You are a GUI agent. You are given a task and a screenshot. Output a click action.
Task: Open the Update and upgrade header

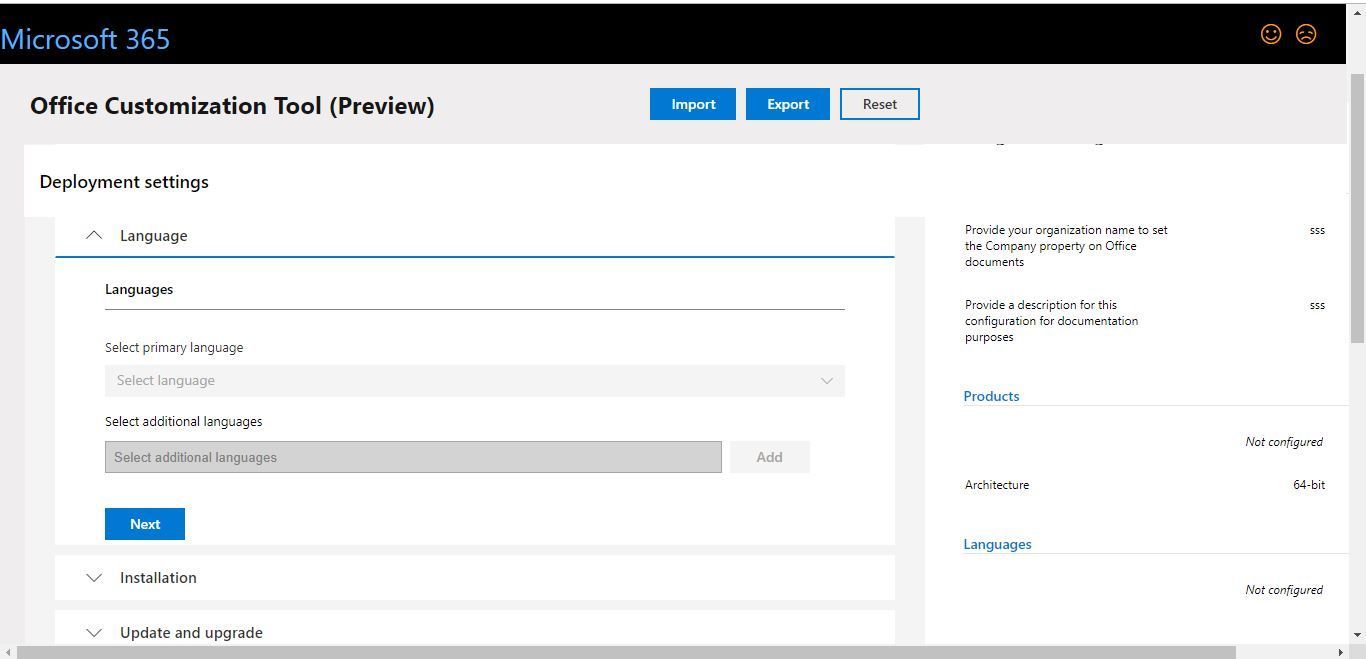pyautogui.click(x=475, y=632)
